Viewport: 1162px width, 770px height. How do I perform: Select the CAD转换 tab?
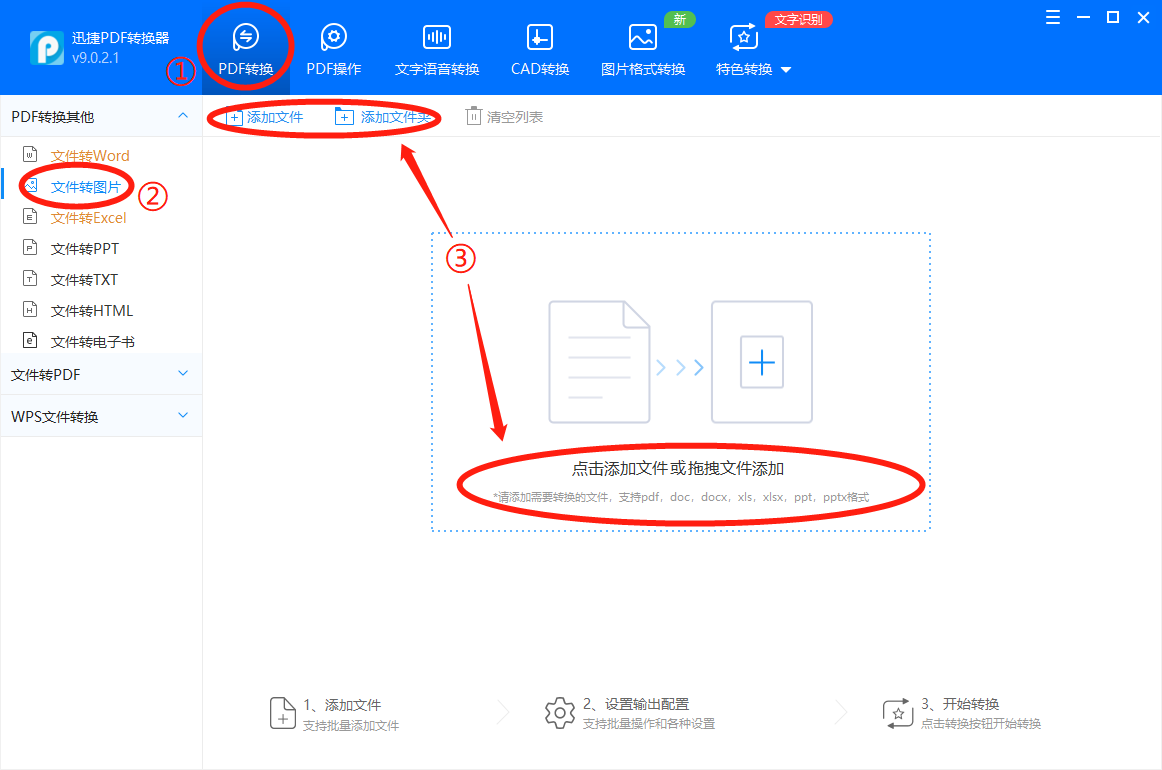(x=540, y=49)
